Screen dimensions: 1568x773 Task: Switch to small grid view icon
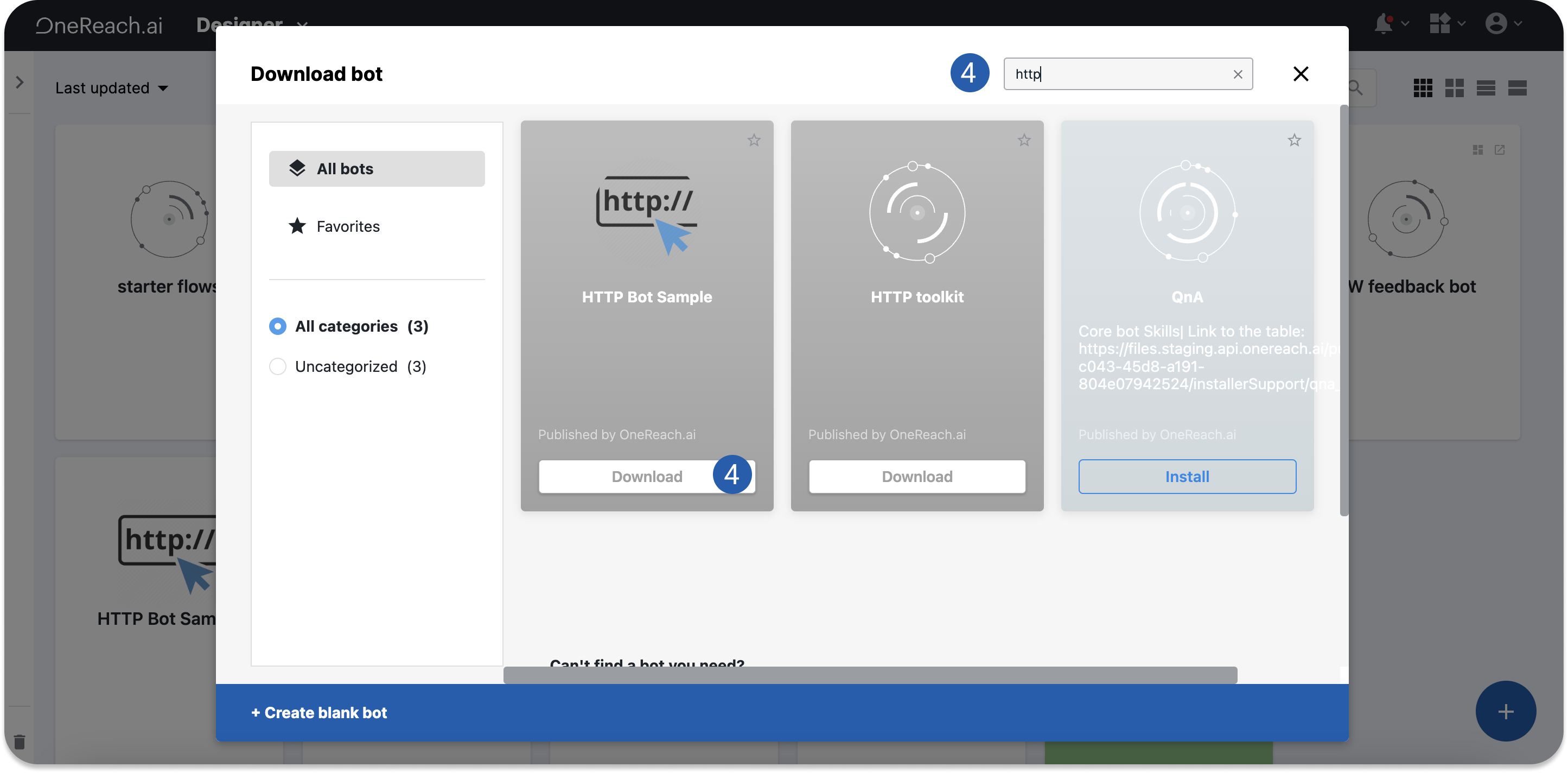tap(1422, 88)
